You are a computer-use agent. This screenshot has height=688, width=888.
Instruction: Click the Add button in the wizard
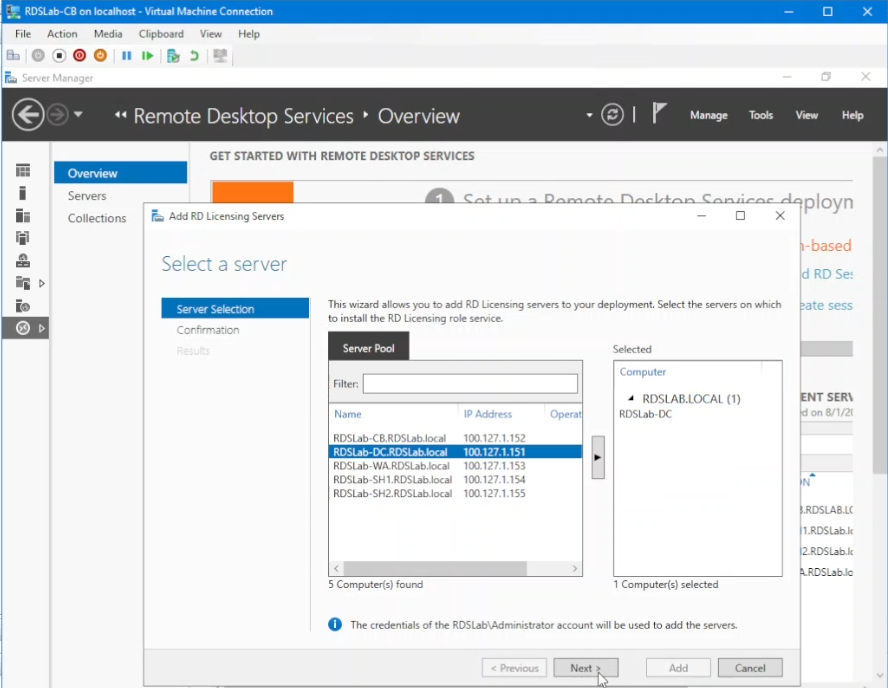click(x=678, y=667)
